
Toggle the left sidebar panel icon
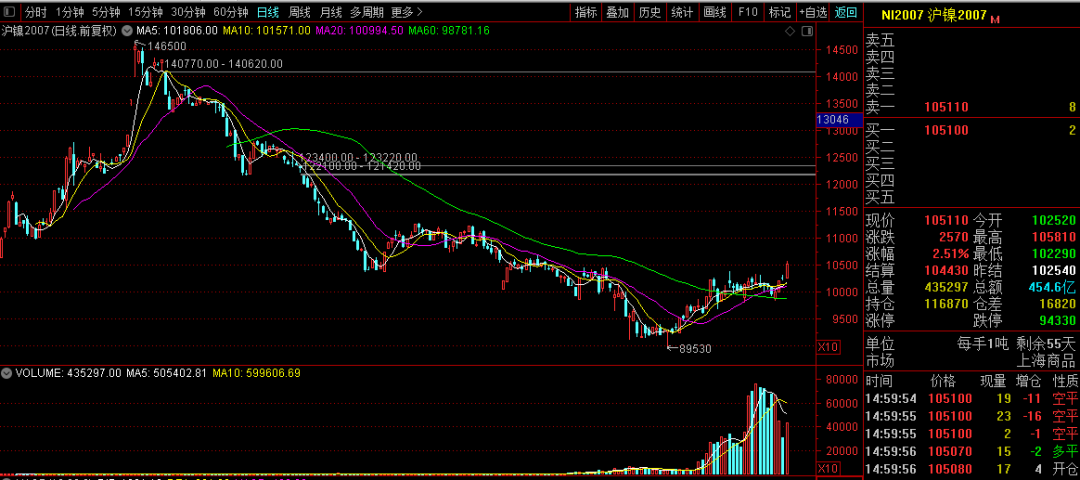click(x=9, y=12)
